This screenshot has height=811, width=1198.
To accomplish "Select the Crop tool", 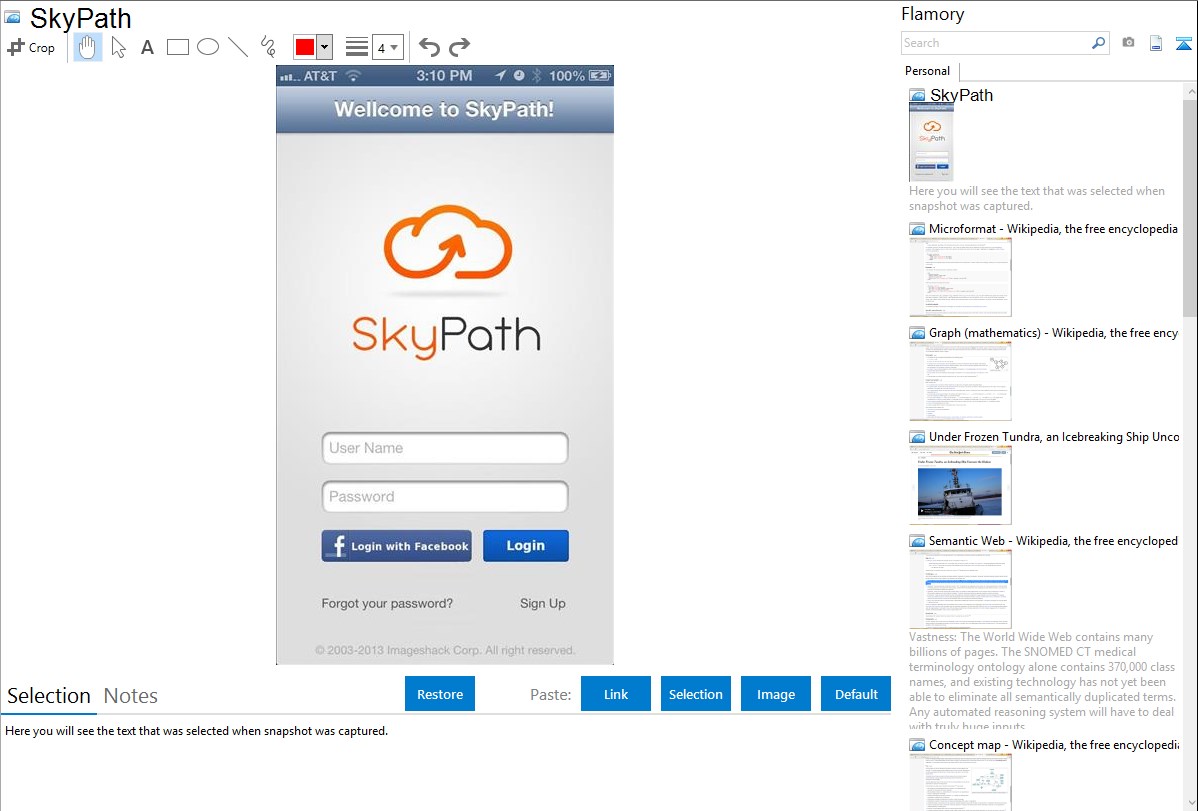I will click(x=31, y=47).
